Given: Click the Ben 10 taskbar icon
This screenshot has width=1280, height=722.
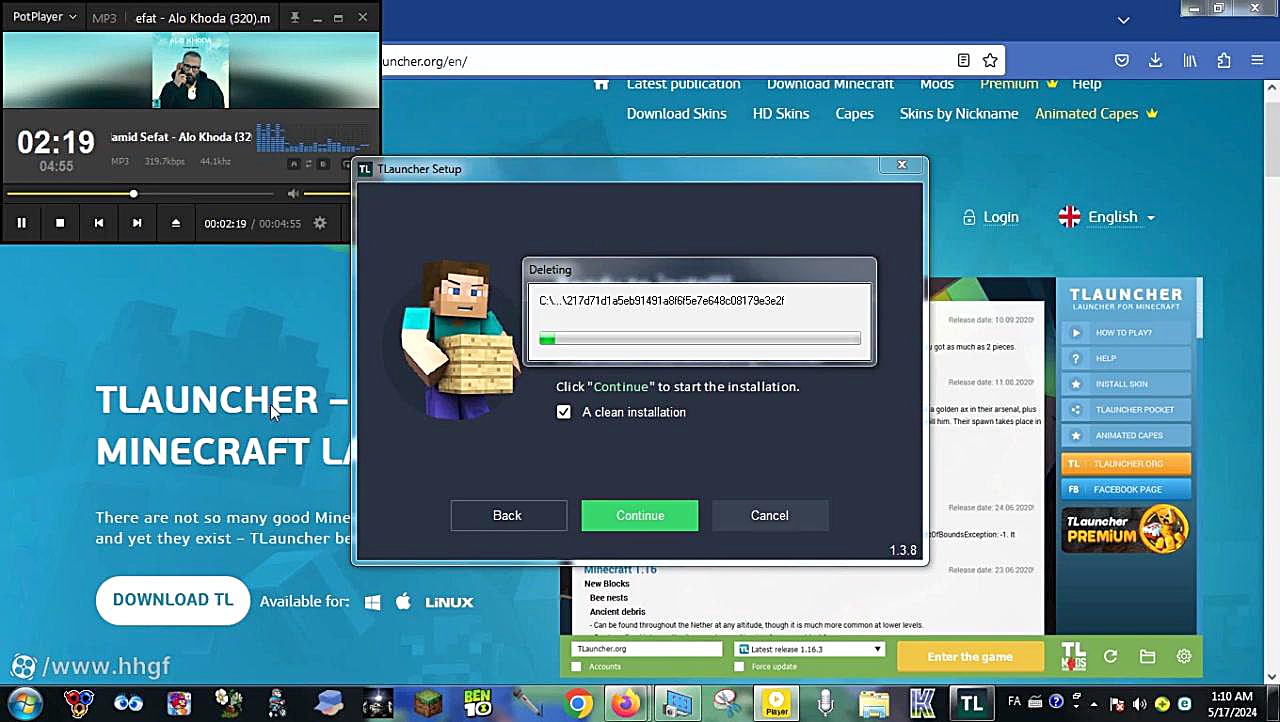Looking at the screenshot, I should point(478,704).
